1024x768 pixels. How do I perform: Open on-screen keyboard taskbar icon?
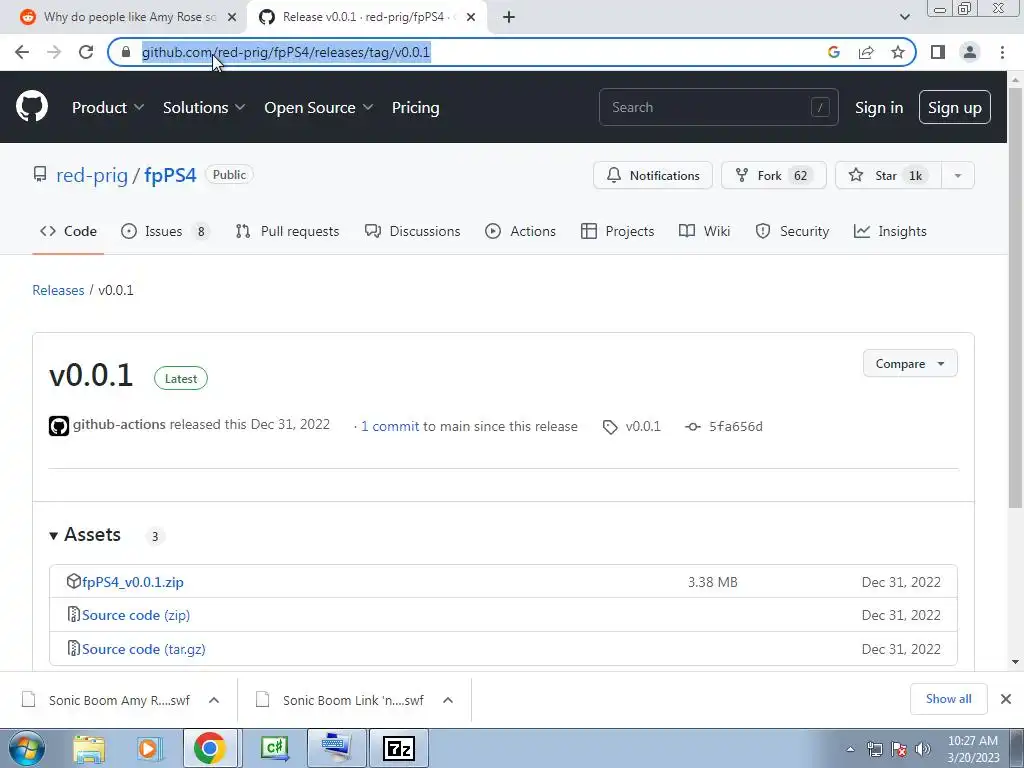click(x=336, y=748)
